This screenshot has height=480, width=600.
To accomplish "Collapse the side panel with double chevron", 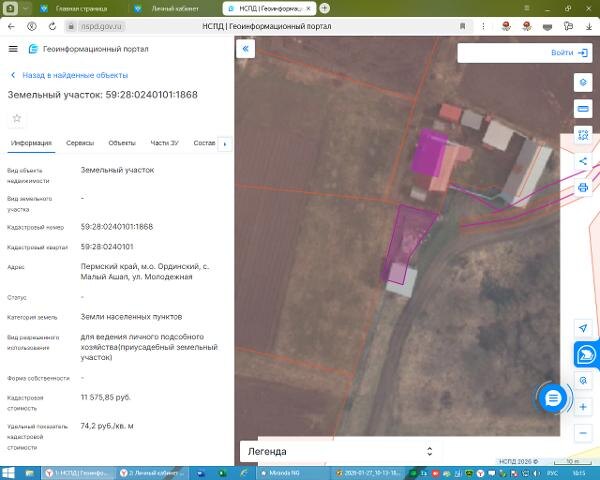I will click(246, 49).
